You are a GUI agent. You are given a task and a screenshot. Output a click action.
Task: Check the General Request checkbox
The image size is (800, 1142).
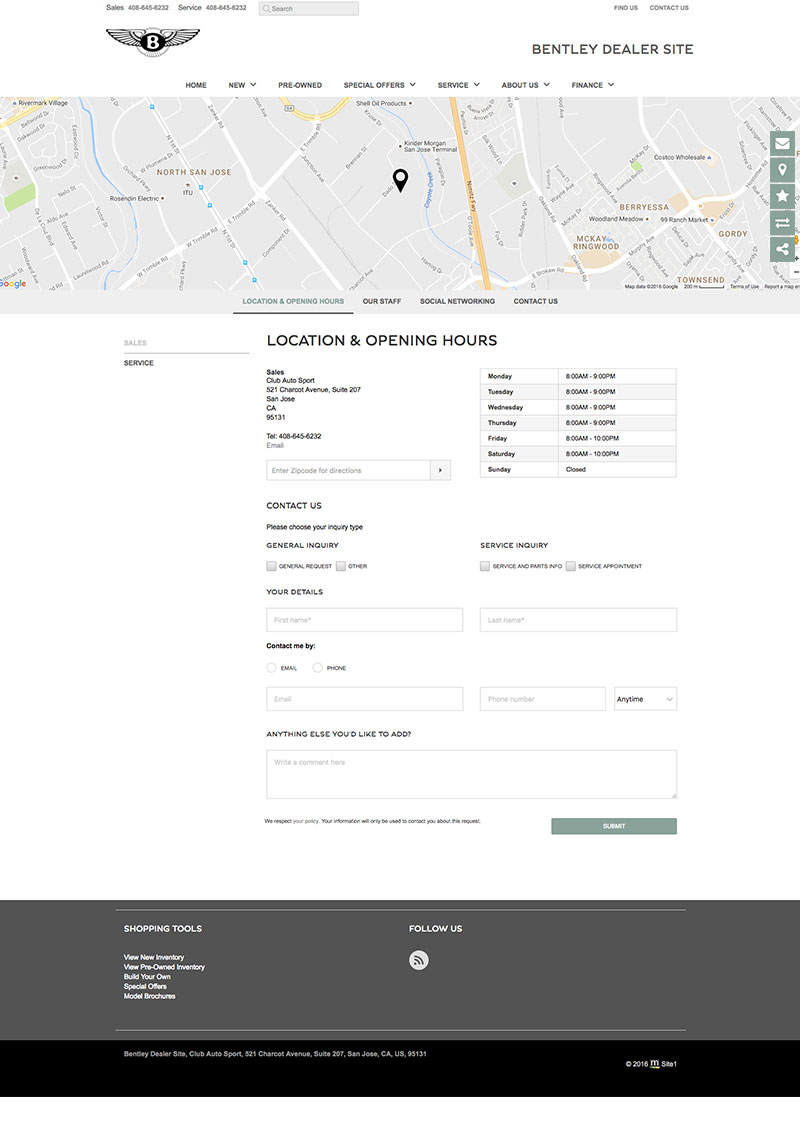(272, 566)
